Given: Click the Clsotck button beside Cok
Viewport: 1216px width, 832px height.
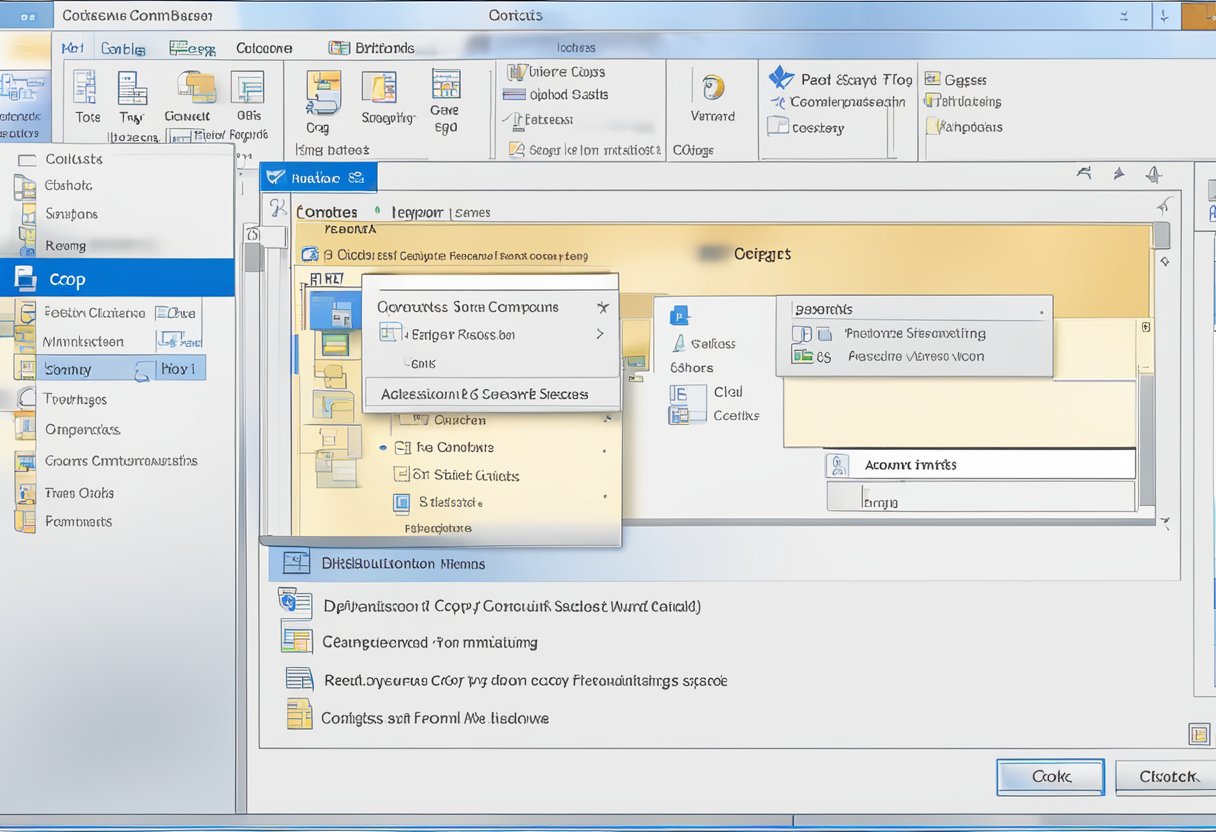Looking at the screenshot, I should click(1166, 776).
